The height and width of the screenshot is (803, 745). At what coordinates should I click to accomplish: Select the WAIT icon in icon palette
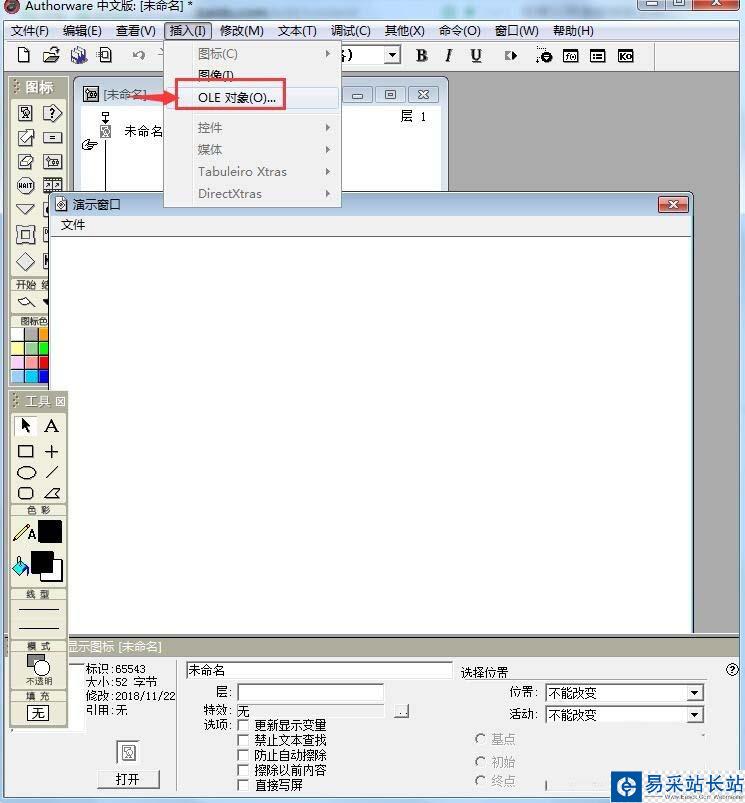pyautogui.click(x=25, y=185)
